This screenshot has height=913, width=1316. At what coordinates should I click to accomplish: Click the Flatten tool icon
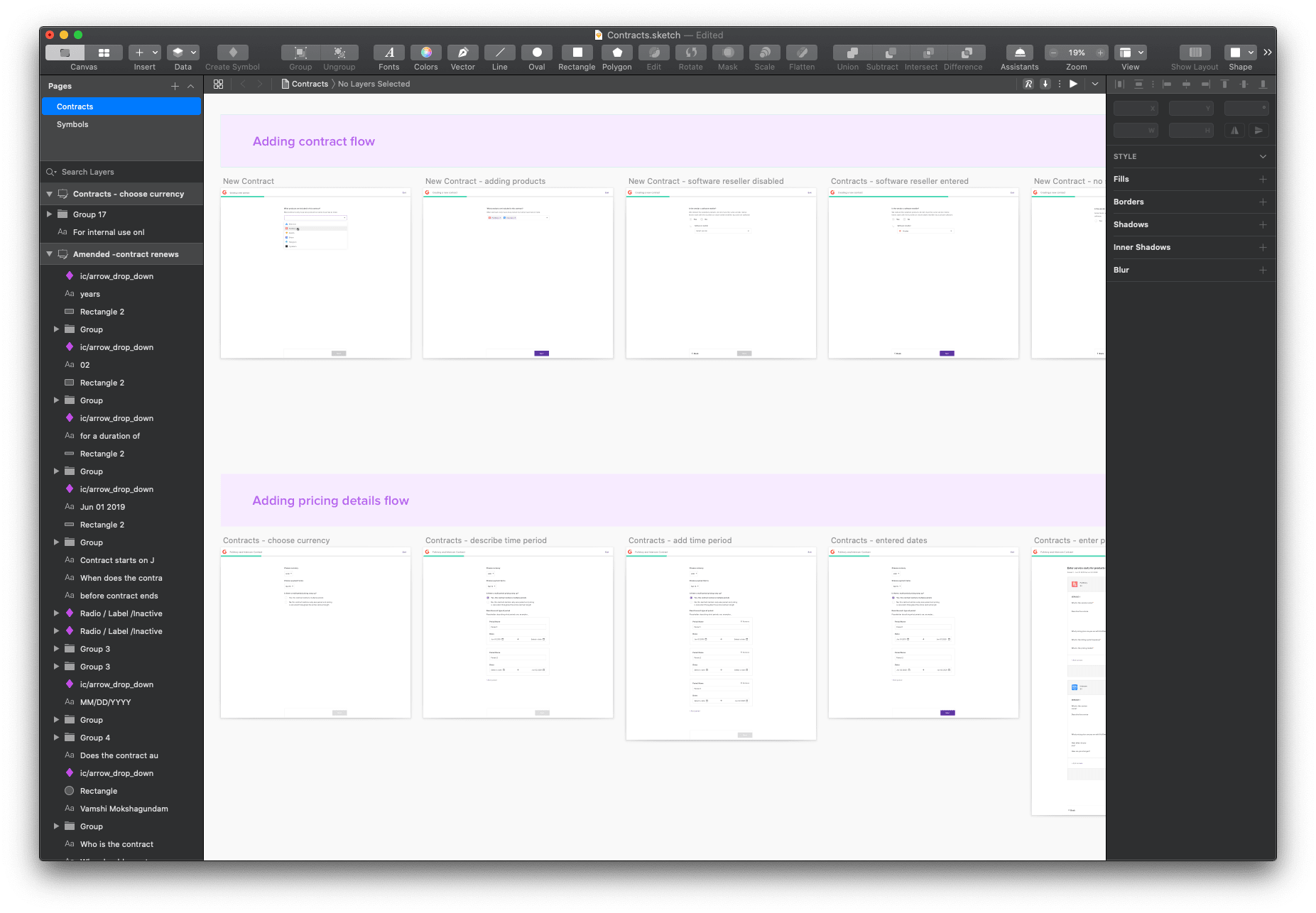pyautogui.click(x=802, y=53)
